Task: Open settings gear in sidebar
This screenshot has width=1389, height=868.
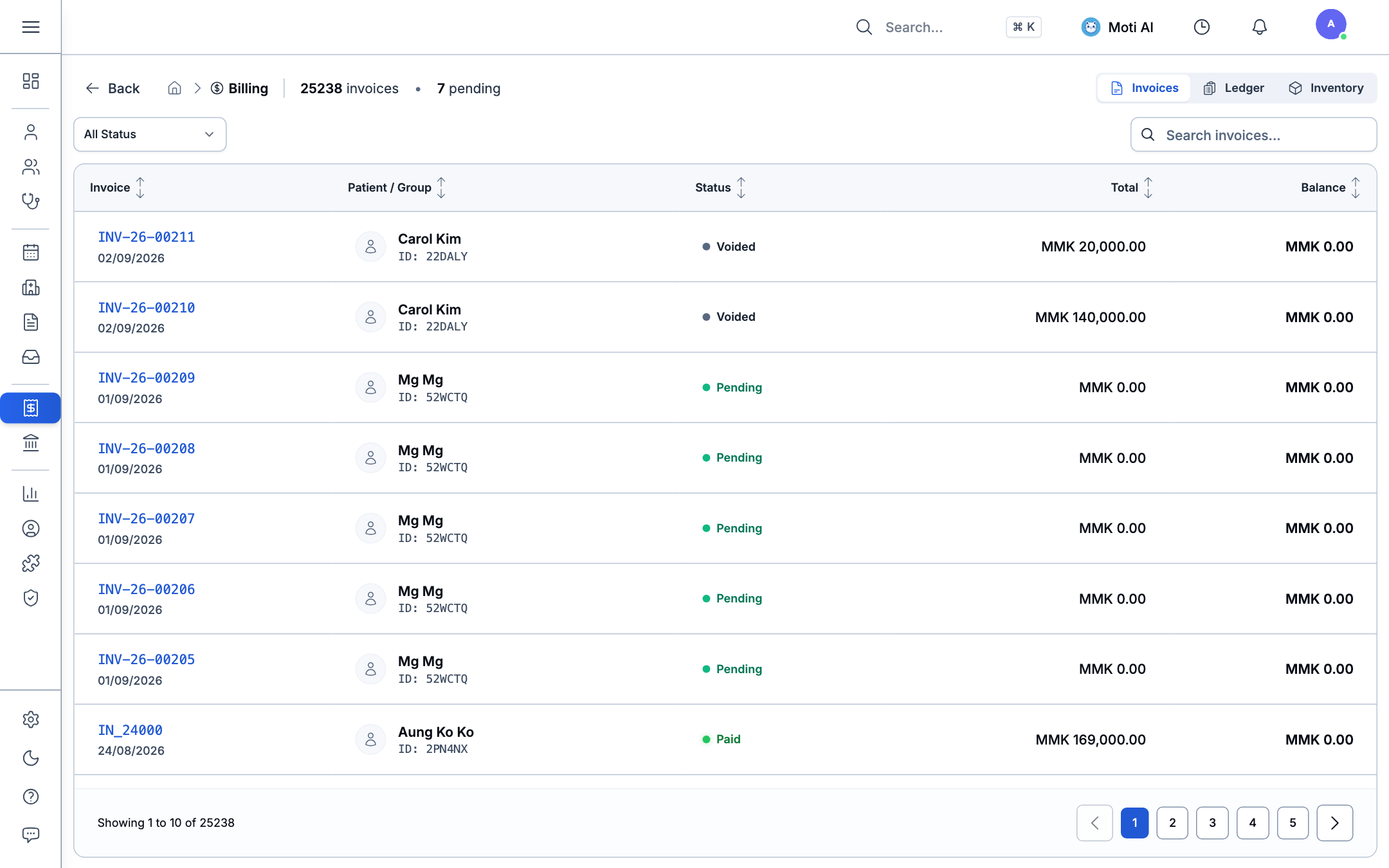Action: (x=30, y=719)
